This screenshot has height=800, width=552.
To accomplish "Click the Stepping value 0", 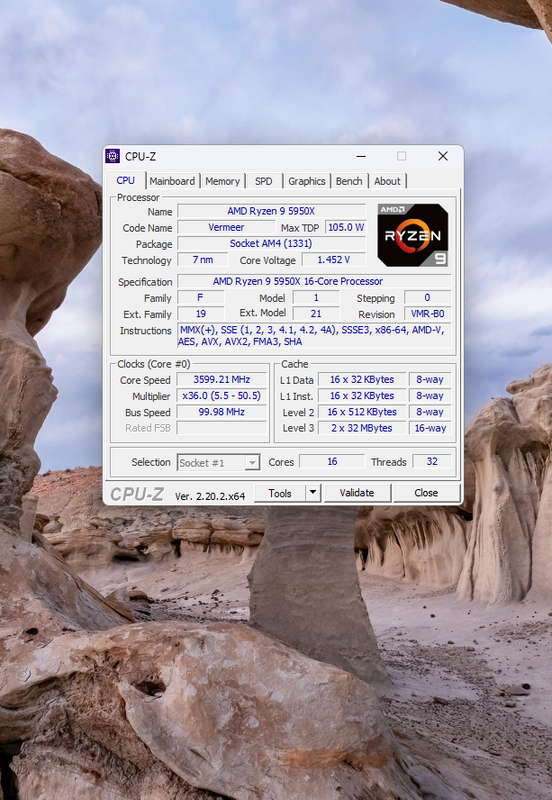I will tap(428, 297).
